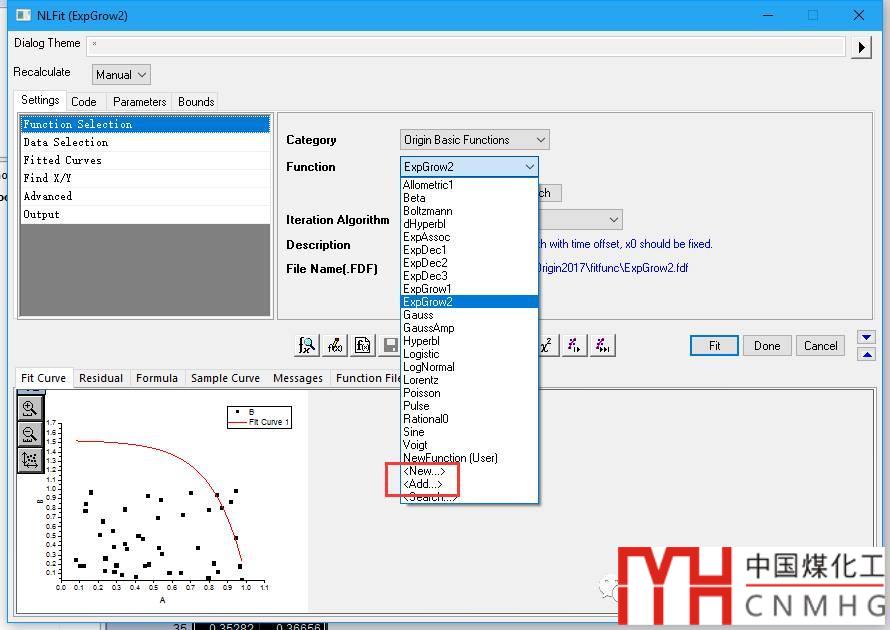The image size is (890, 630).
Task: Zoom in on the fit curve preview
Action: tap(30, 408)
